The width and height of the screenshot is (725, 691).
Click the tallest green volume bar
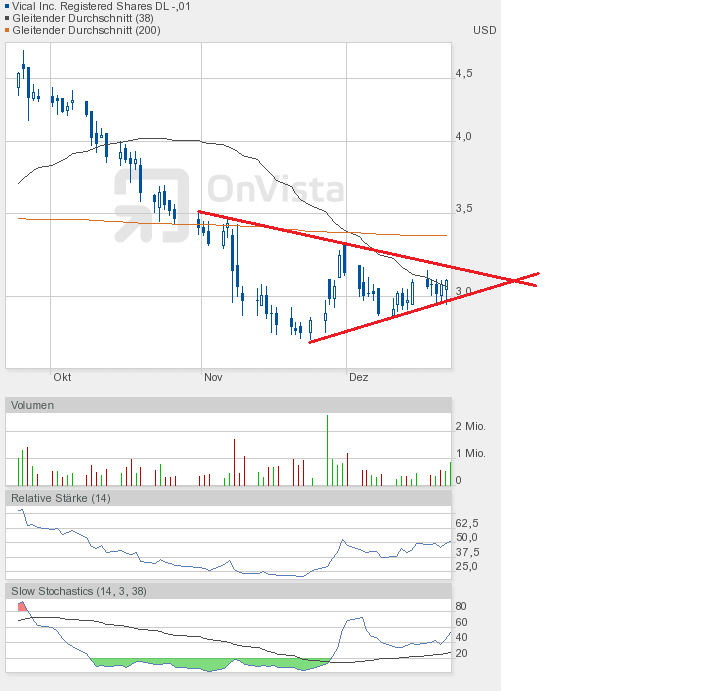point(327,450)
